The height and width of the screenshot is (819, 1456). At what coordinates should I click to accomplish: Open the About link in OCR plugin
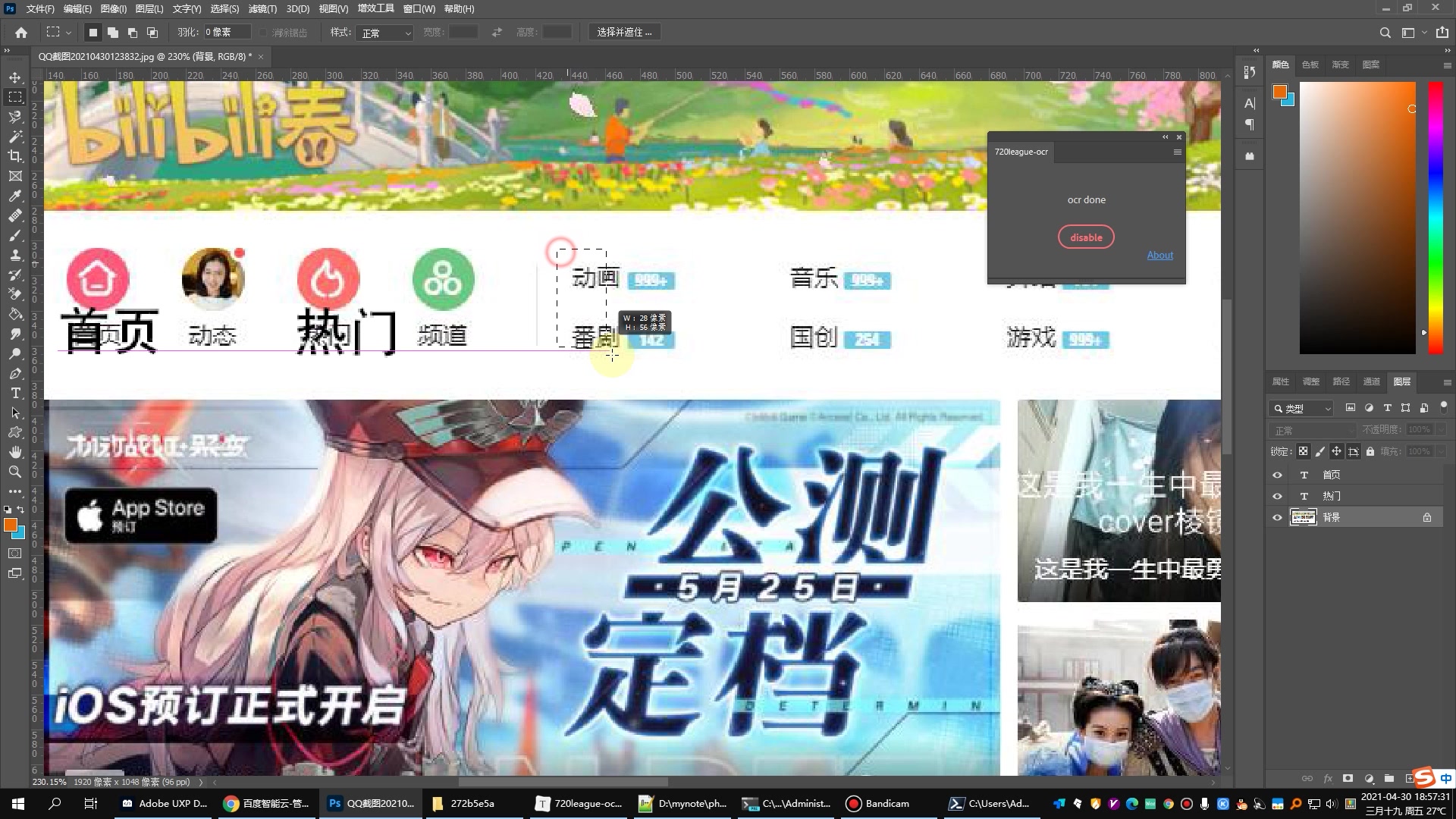[x=1159, y=255]
